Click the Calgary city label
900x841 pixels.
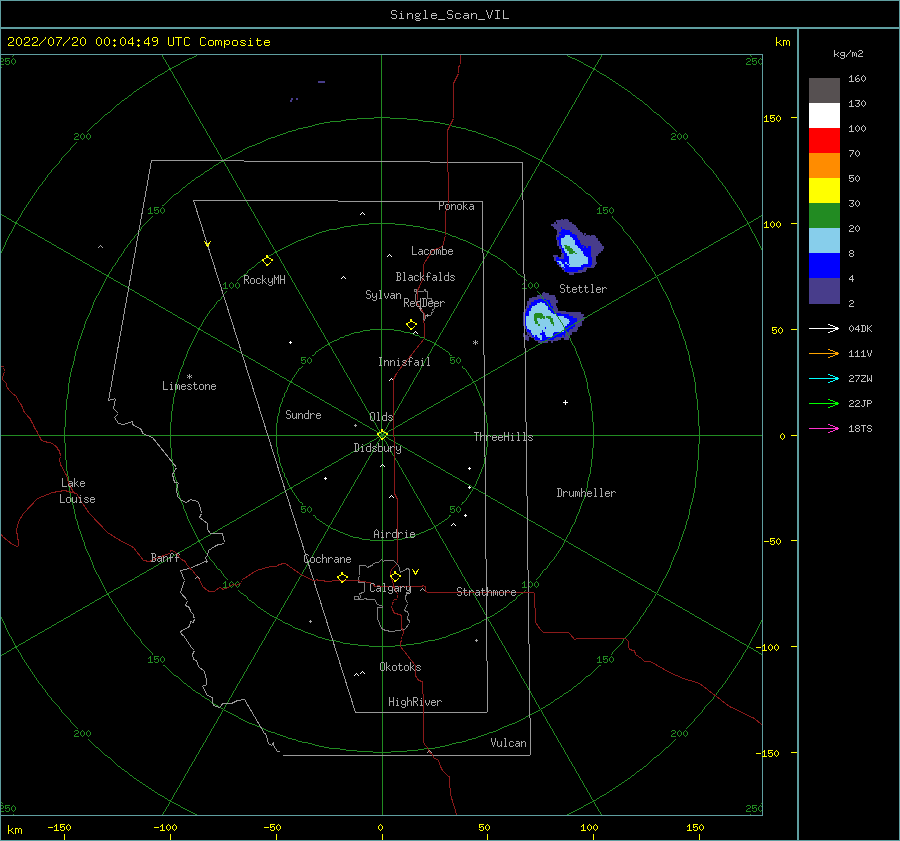(x=390, y=588)
